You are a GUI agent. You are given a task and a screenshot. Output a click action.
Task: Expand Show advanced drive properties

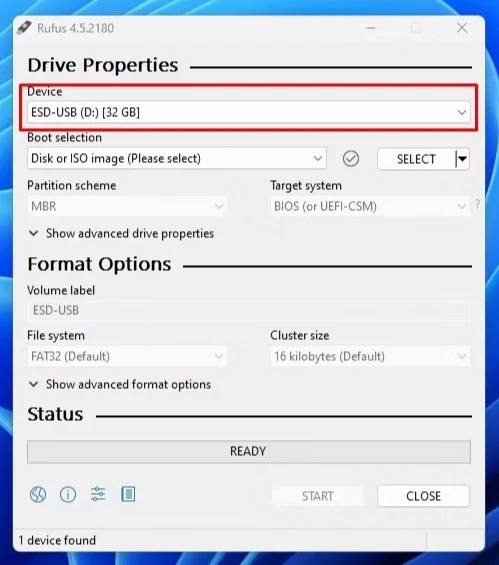click(x=121, y=233)
